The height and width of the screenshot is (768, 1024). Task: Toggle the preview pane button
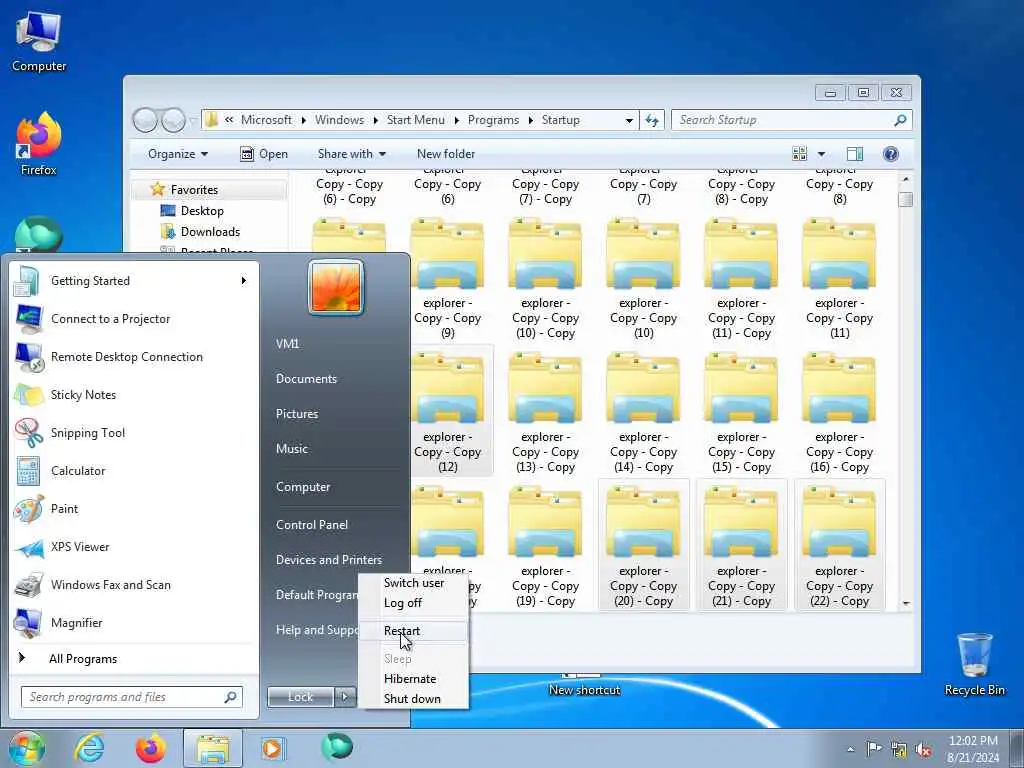coord(855,154)
